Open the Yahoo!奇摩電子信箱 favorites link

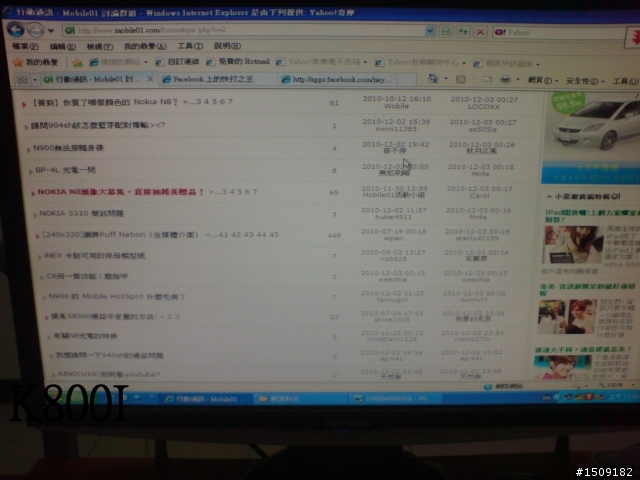[321, 62]
